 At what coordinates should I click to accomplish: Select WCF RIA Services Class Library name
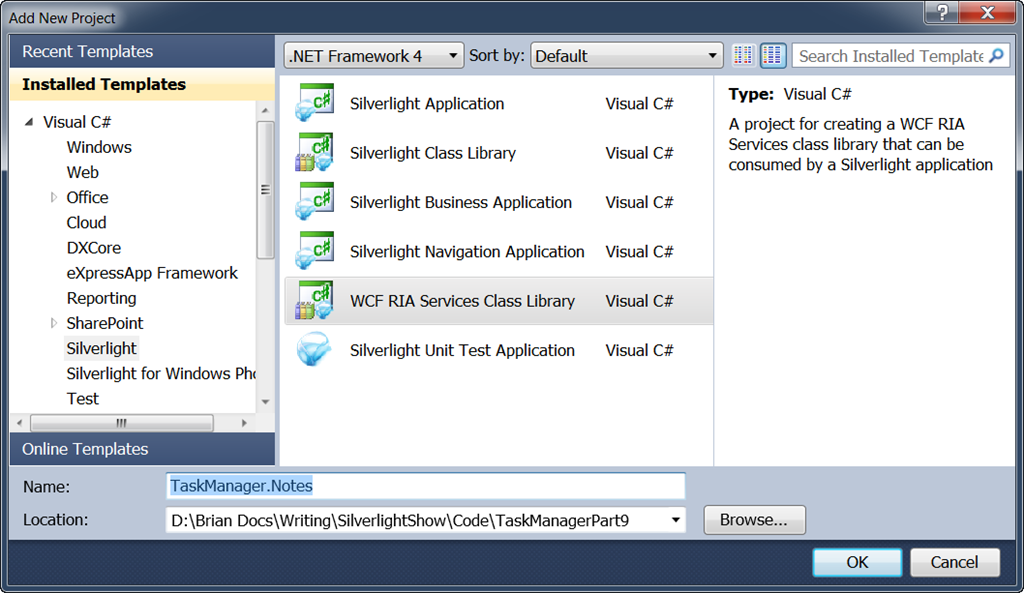462,301
